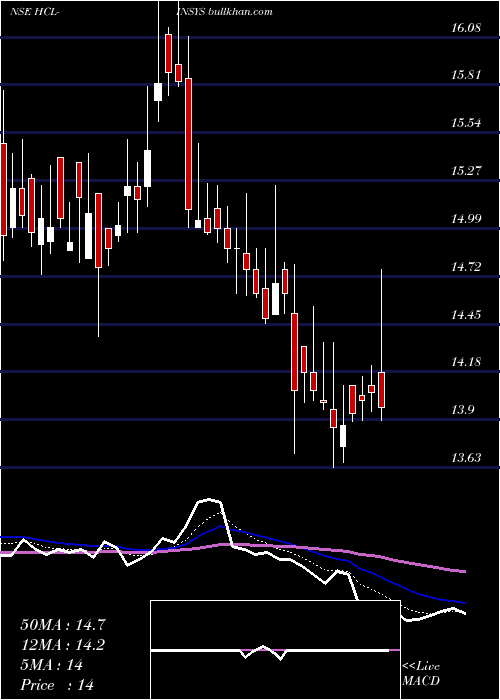Click the 12MA : 14.2 readout
This screenshot has height=700, width=500.
click(63, 645)
